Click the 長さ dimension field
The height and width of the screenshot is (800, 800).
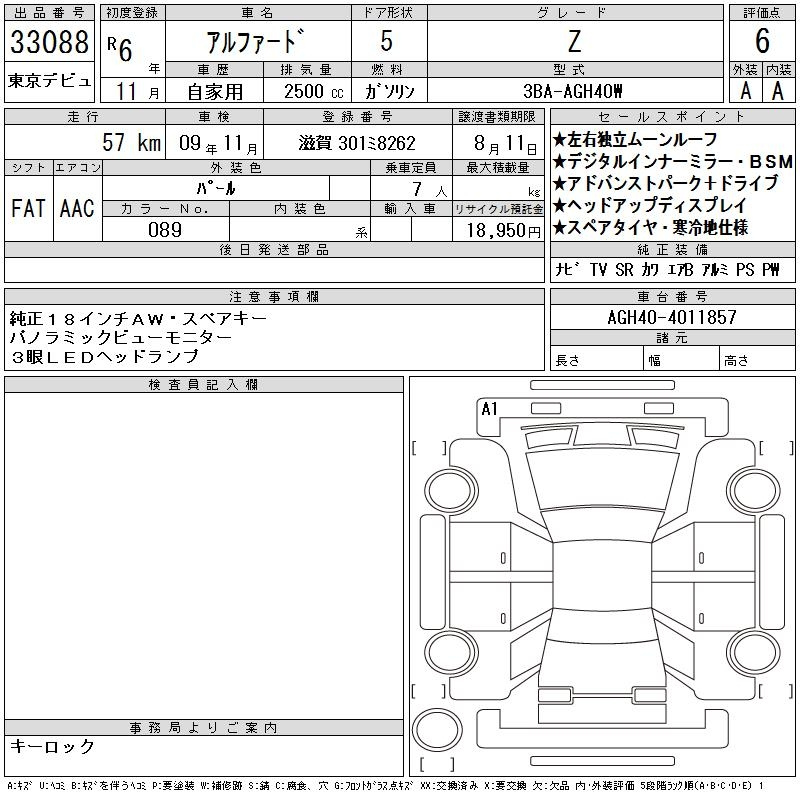597,359
